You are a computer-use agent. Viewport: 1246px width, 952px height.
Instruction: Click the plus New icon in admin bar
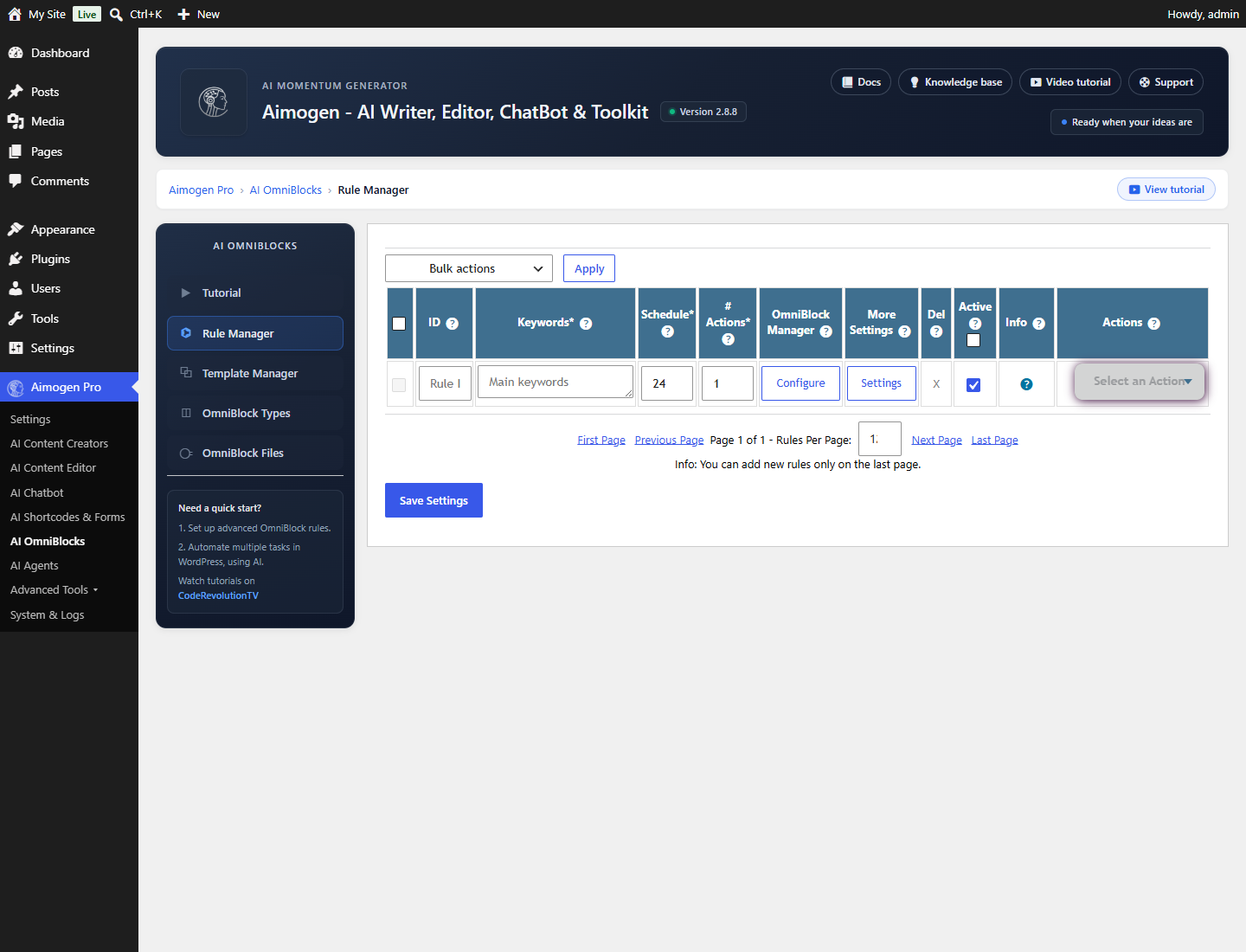(x=183, y=15)
